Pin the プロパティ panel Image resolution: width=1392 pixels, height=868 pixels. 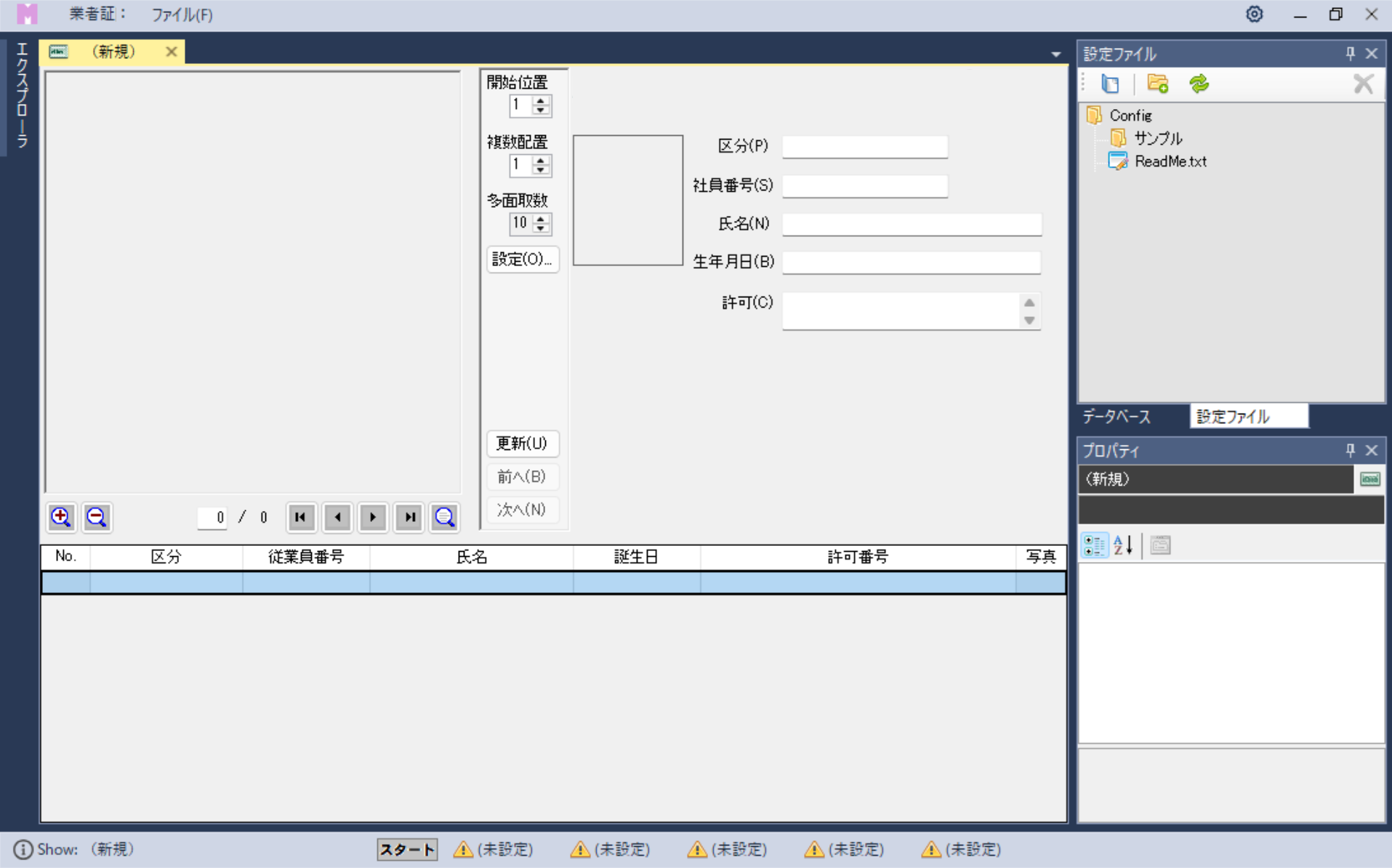tap(1350, 451)
